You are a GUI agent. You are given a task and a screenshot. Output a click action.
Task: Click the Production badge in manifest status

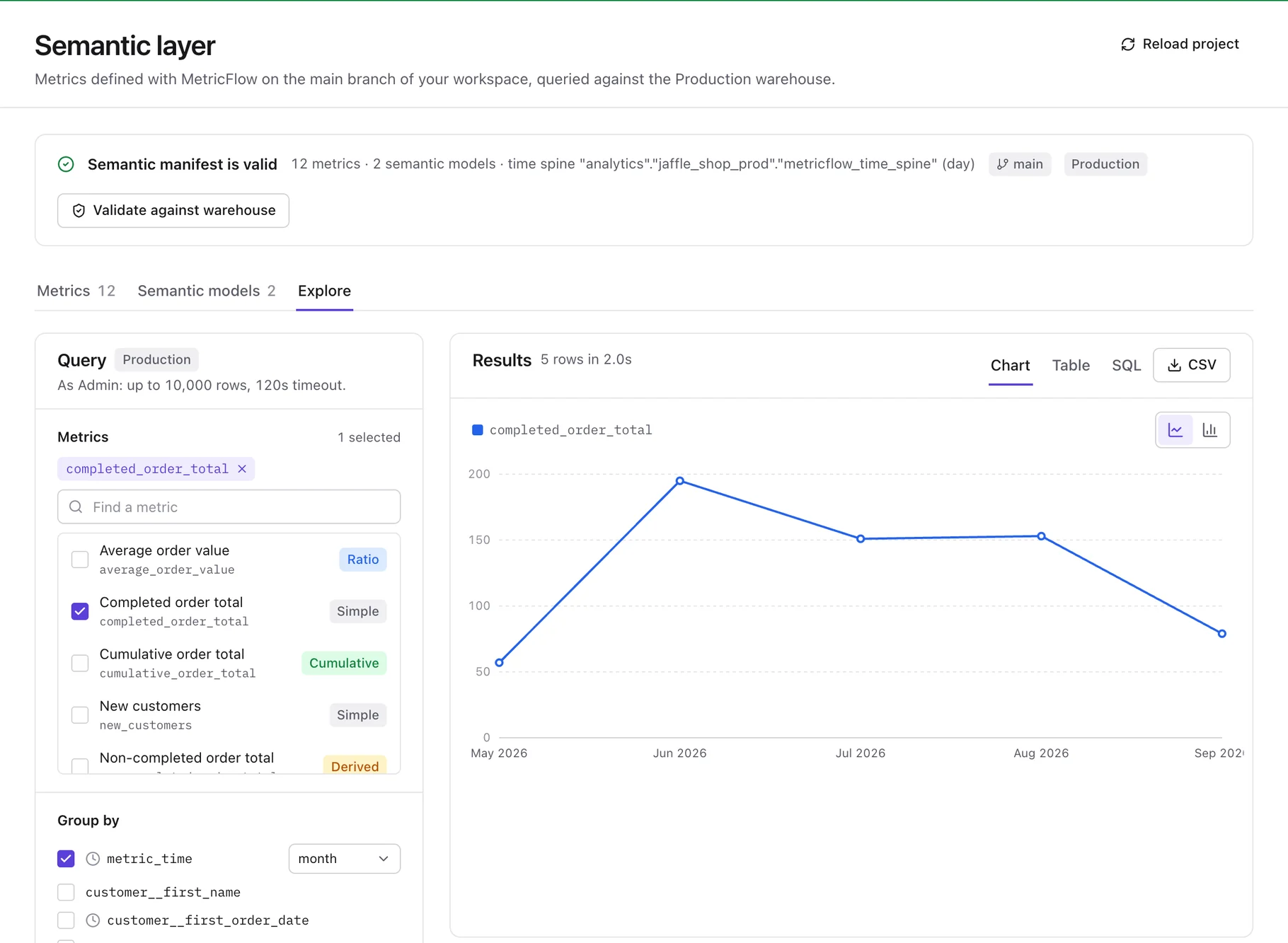pyautogui.click(x=1105, y=164)
